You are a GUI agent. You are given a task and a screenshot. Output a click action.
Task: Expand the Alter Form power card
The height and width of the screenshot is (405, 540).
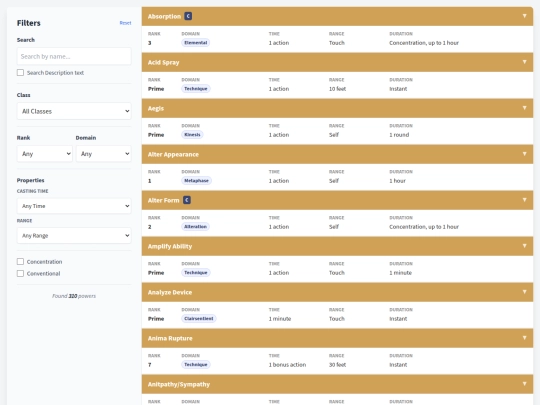524,200
